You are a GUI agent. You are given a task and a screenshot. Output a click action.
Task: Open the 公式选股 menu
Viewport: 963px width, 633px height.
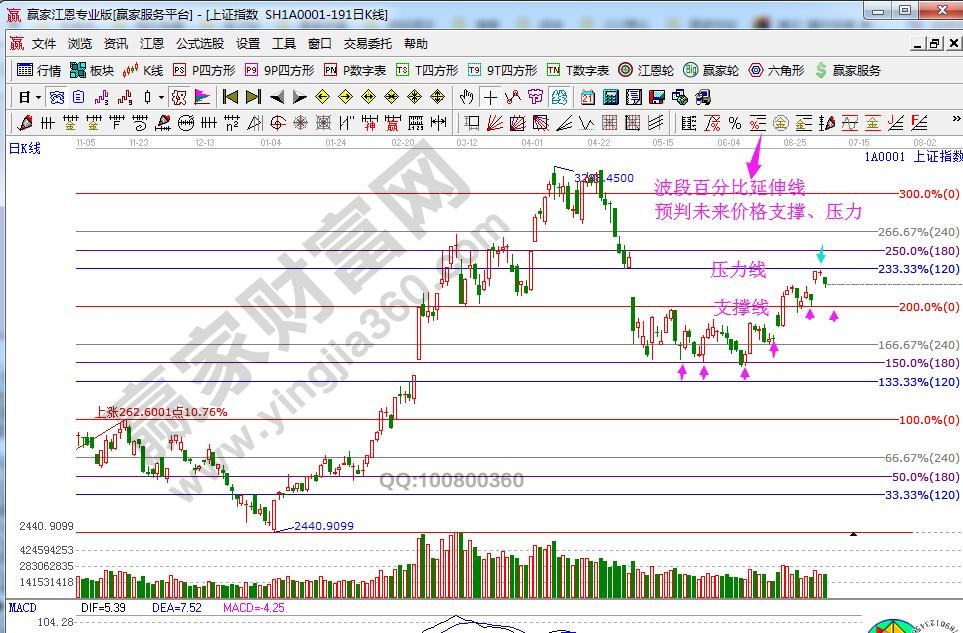200,44
